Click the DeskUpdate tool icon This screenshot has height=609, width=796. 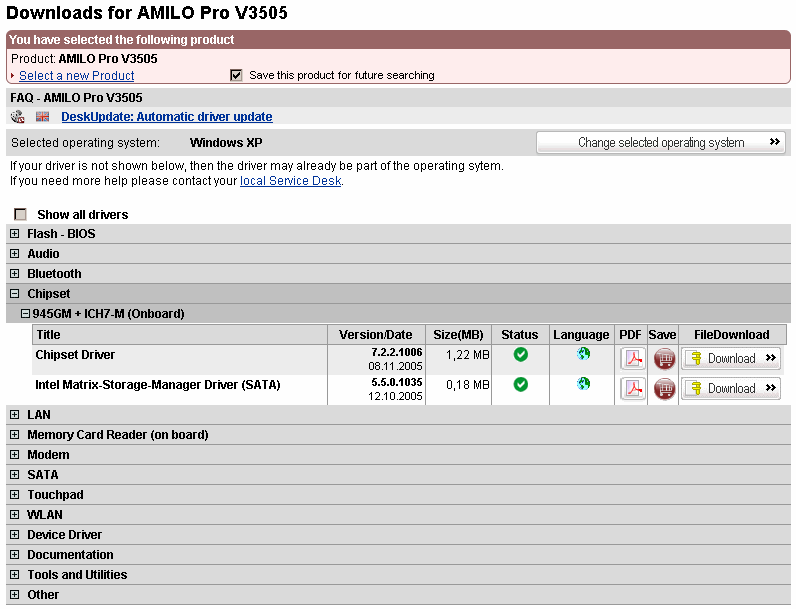18,117
